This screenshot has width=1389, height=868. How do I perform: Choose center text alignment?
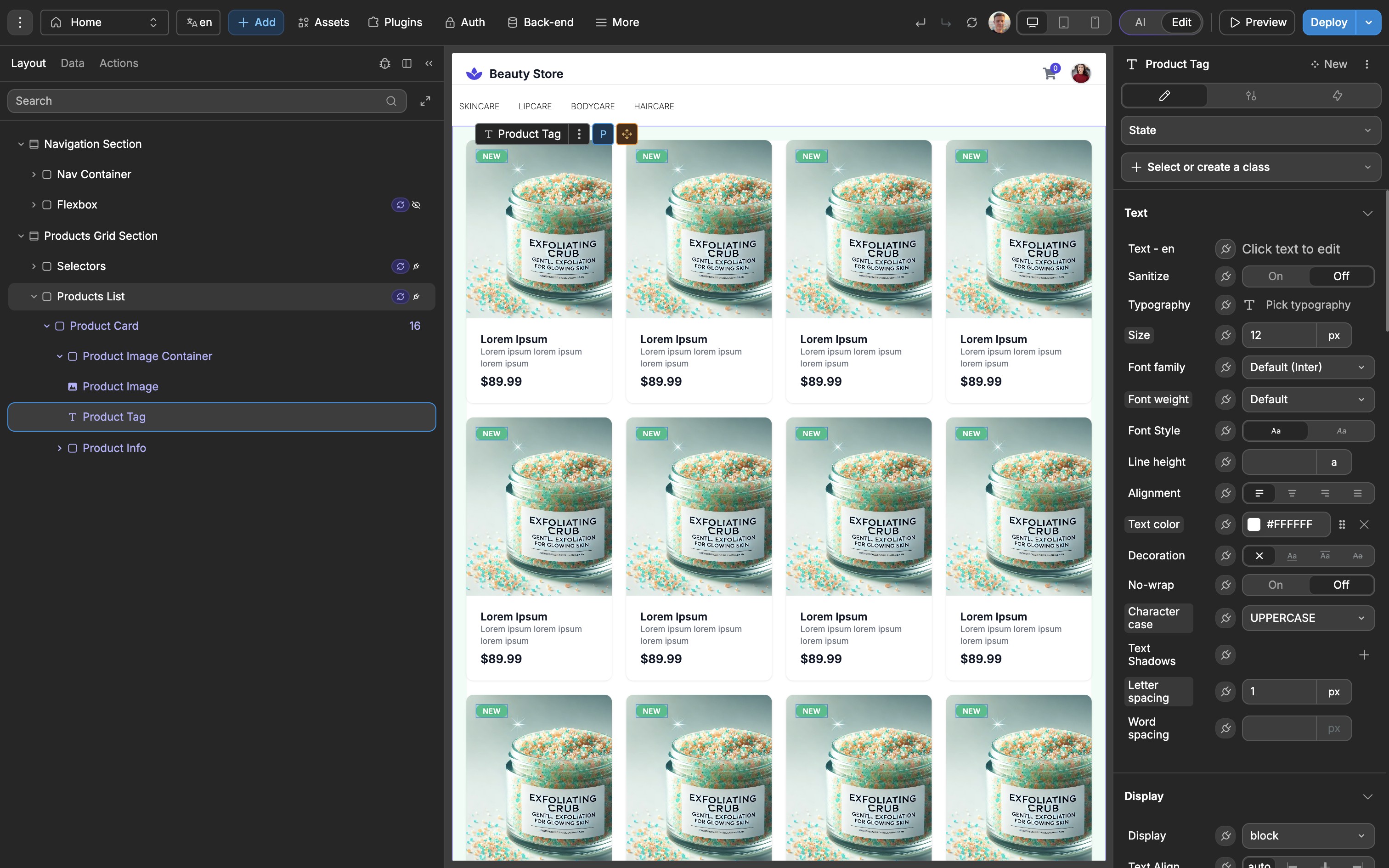pyautogui.click(x=1292, y=493)
